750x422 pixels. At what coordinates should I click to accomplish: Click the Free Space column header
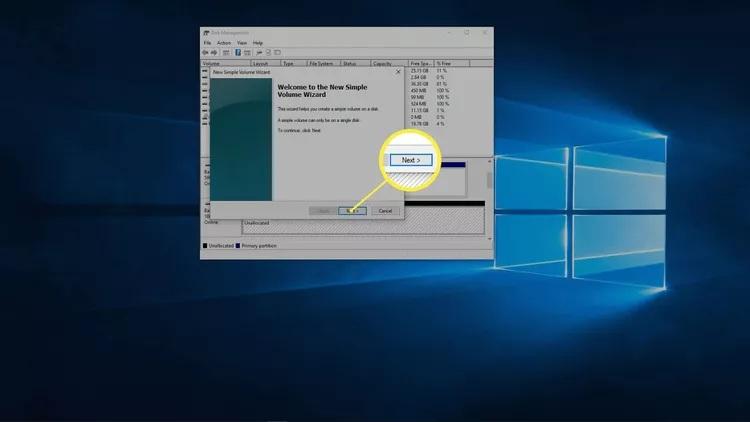point(420,63)
